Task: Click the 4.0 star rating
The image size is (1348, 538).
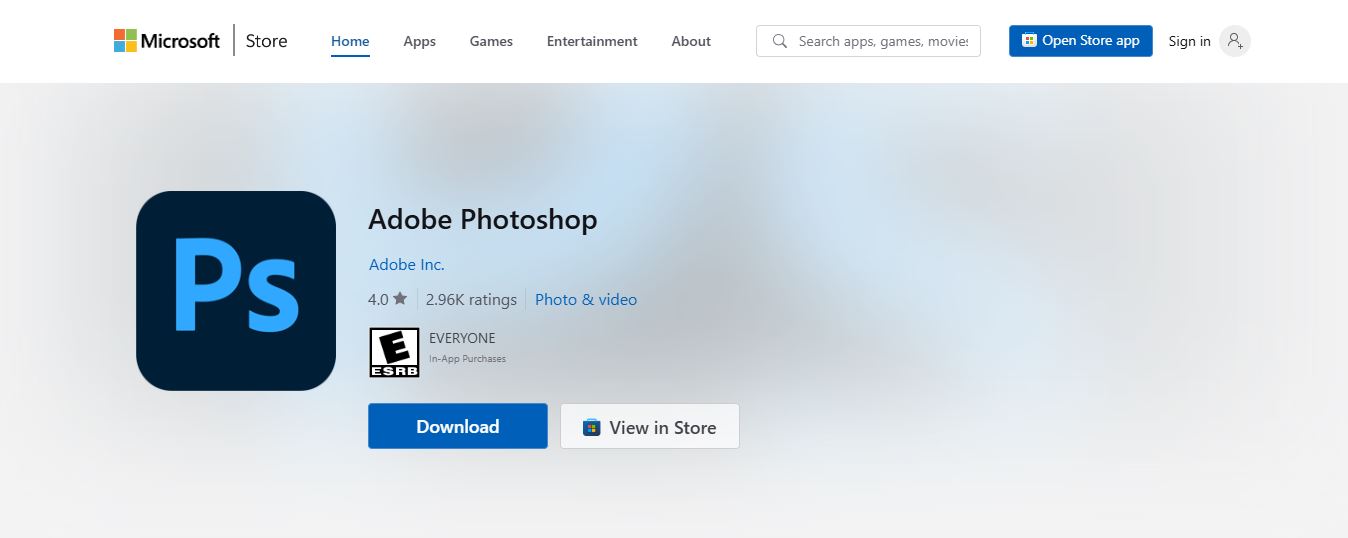Action: pyautogui.click(x=388, y=299)
